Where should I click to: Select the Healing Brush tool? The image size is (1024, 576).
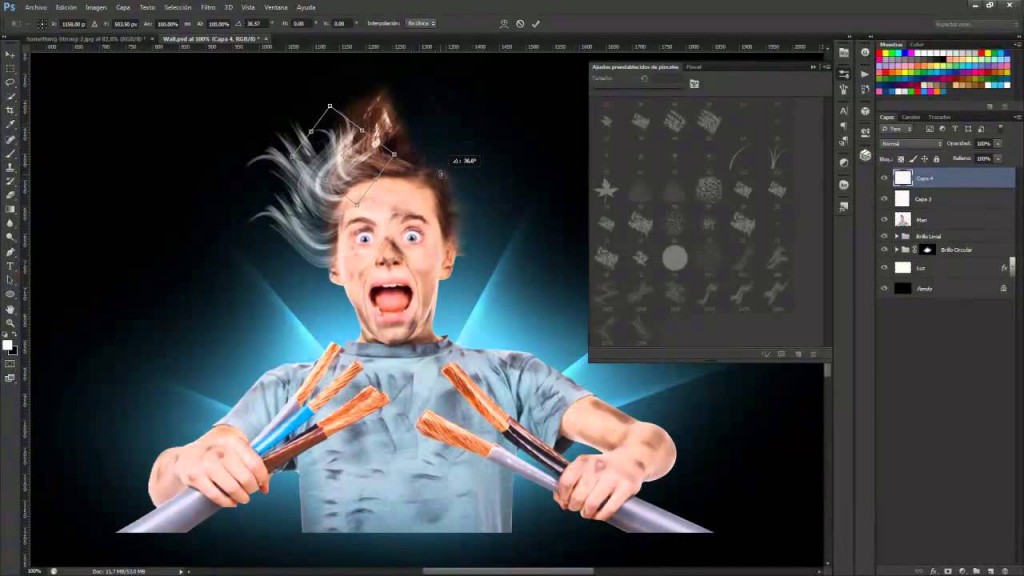click(x=10, y=139)
